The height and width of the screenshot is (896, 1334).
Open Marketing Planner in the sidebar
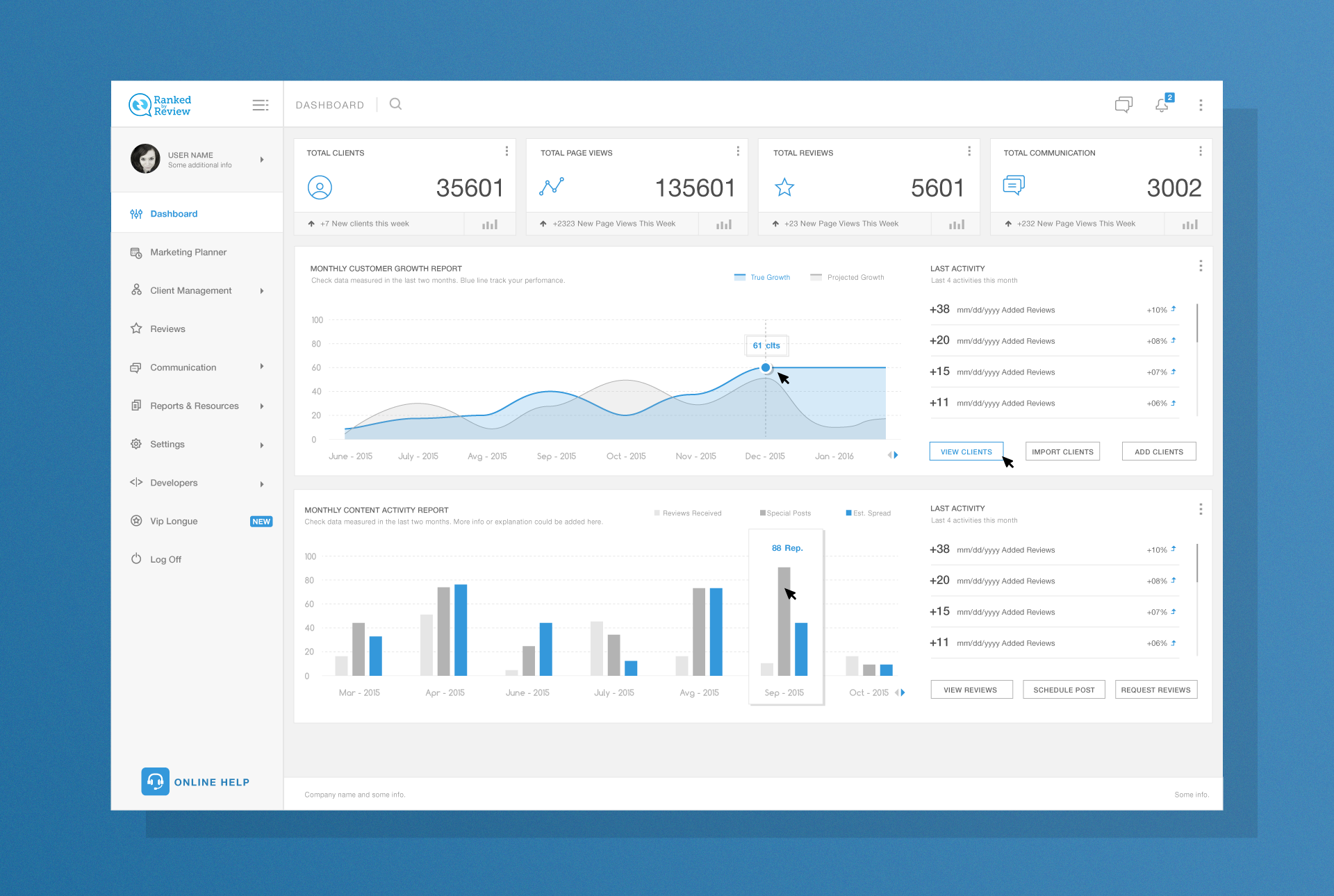[x=188, y=252]
